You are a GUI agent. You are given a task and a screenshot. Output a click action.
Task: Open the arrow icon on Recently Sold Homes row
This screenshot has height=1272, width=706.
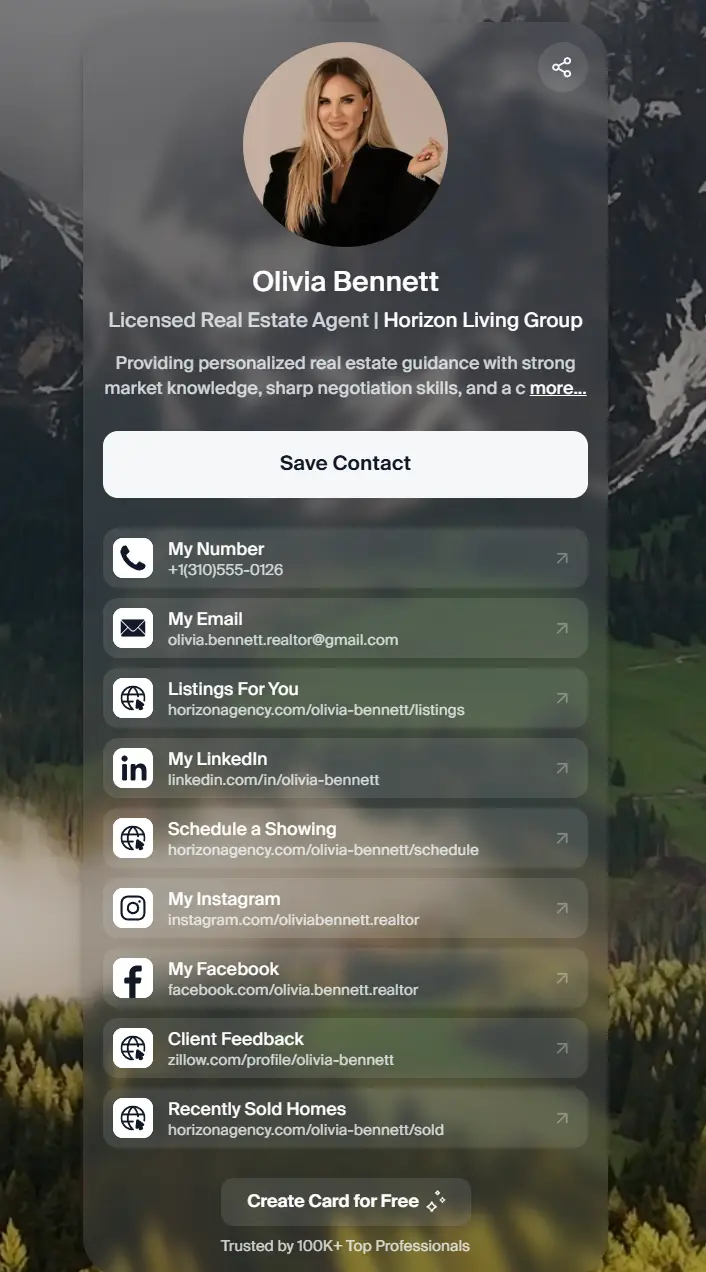pos(562,1118)
